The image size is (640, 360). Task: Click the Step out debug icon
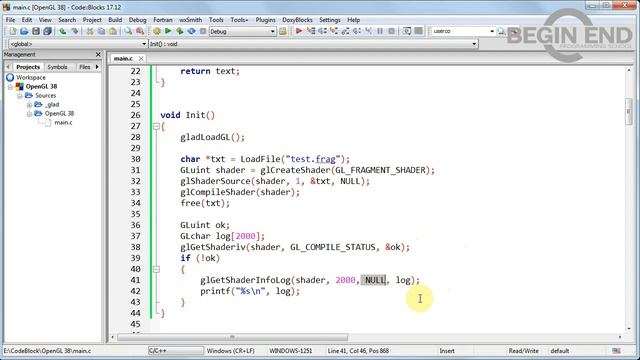345,31
